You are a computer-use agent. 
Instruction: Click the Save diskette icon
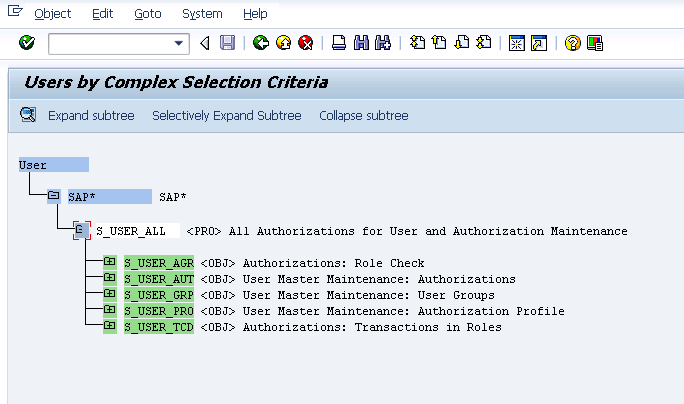[227, 43]
